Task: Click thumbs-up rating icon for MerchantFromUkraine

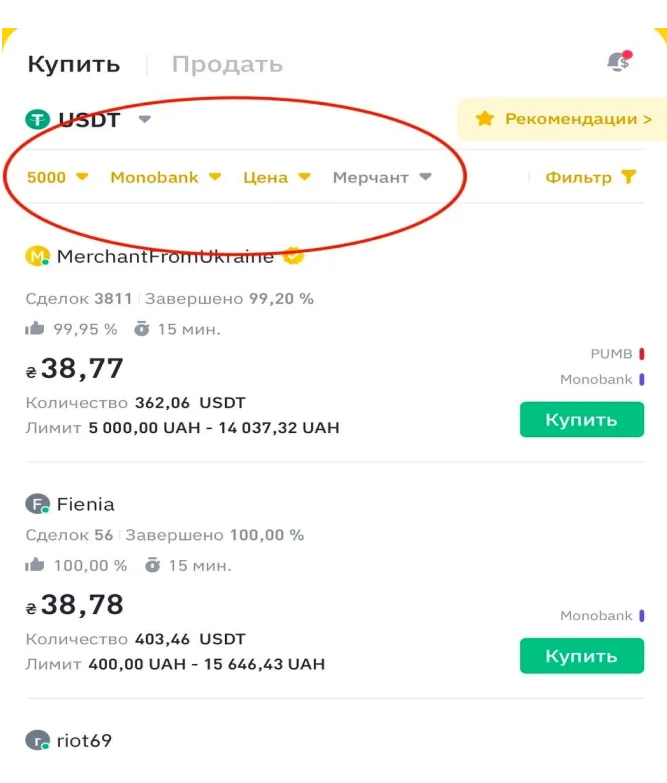Action: click(x=34, y=329)
